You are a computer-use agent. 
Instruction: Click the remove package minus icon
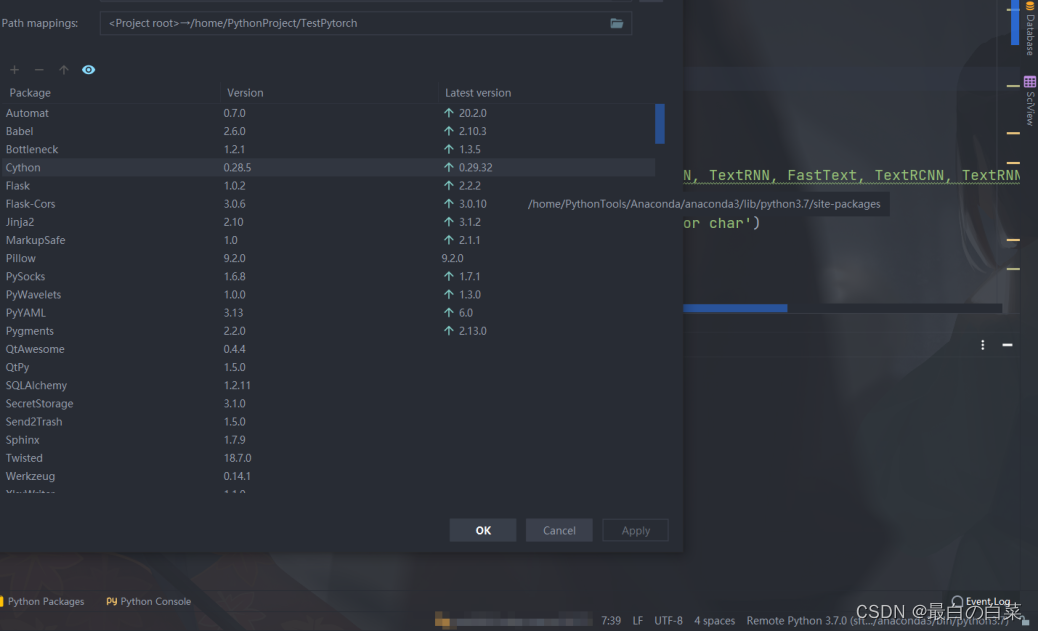click(39, 70)
